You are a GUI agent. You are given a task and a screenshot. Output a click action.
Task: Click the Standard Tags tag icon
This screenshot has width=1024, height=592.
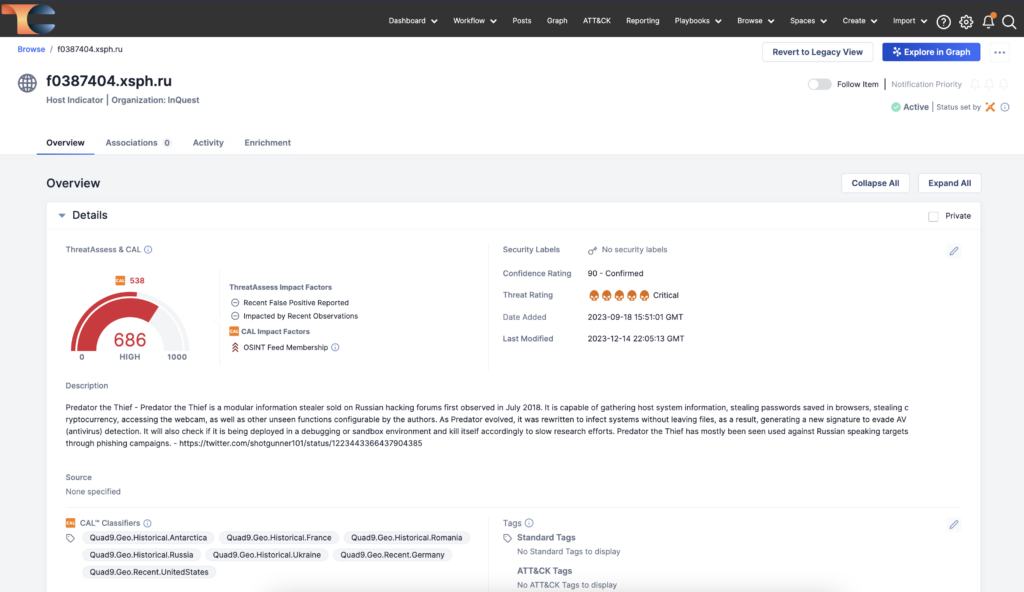pyautogui.click(x=507, y=538)
